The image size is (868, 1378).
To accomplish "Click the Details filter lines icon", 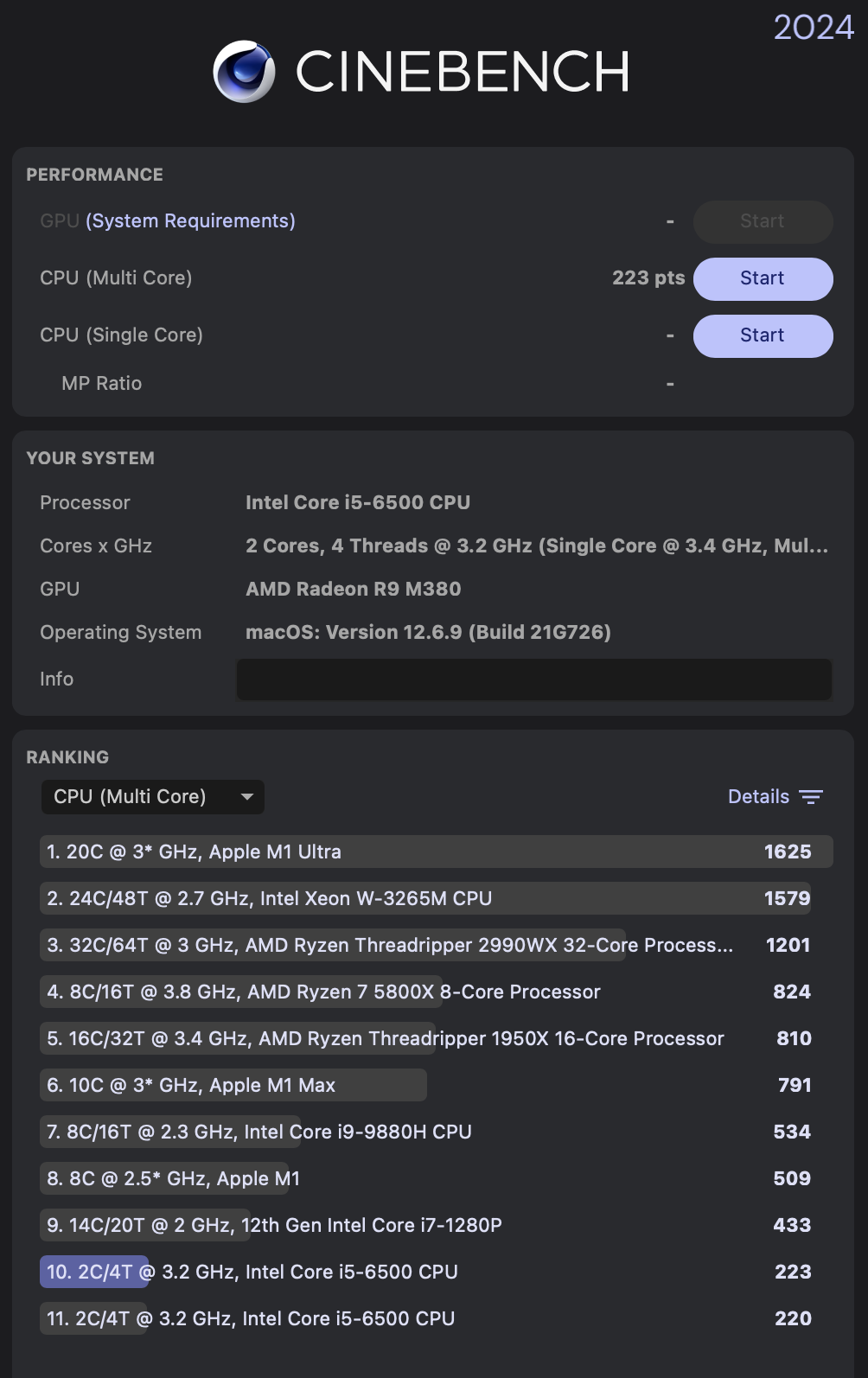I will click(811, 797).
